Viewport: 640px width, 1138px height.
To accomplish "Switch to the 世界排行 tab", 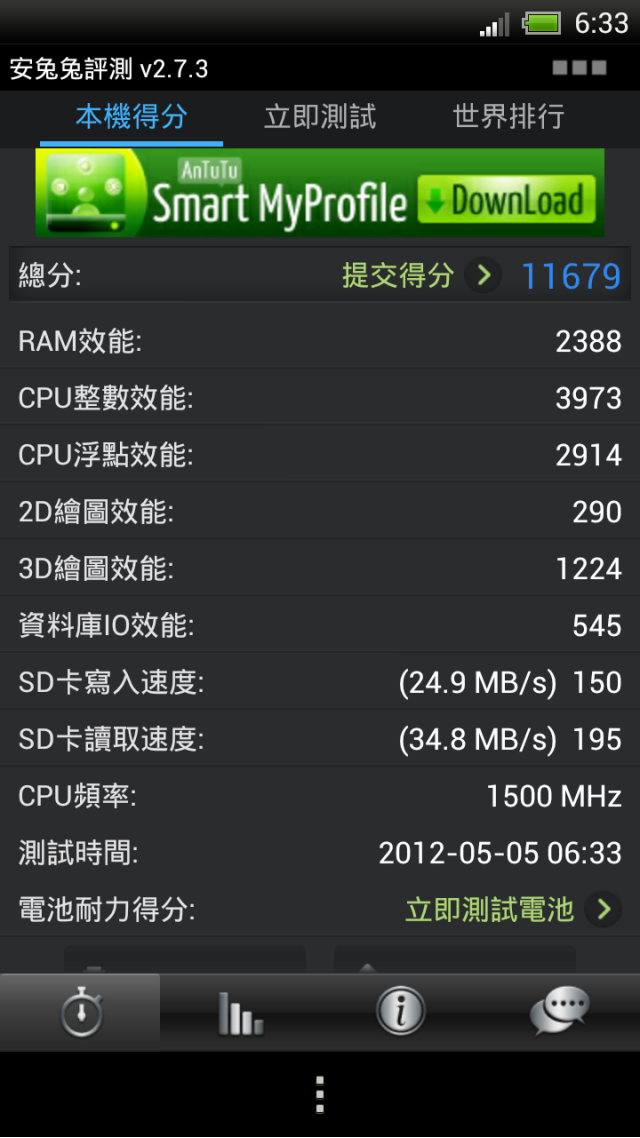I will tap(509, 117).
